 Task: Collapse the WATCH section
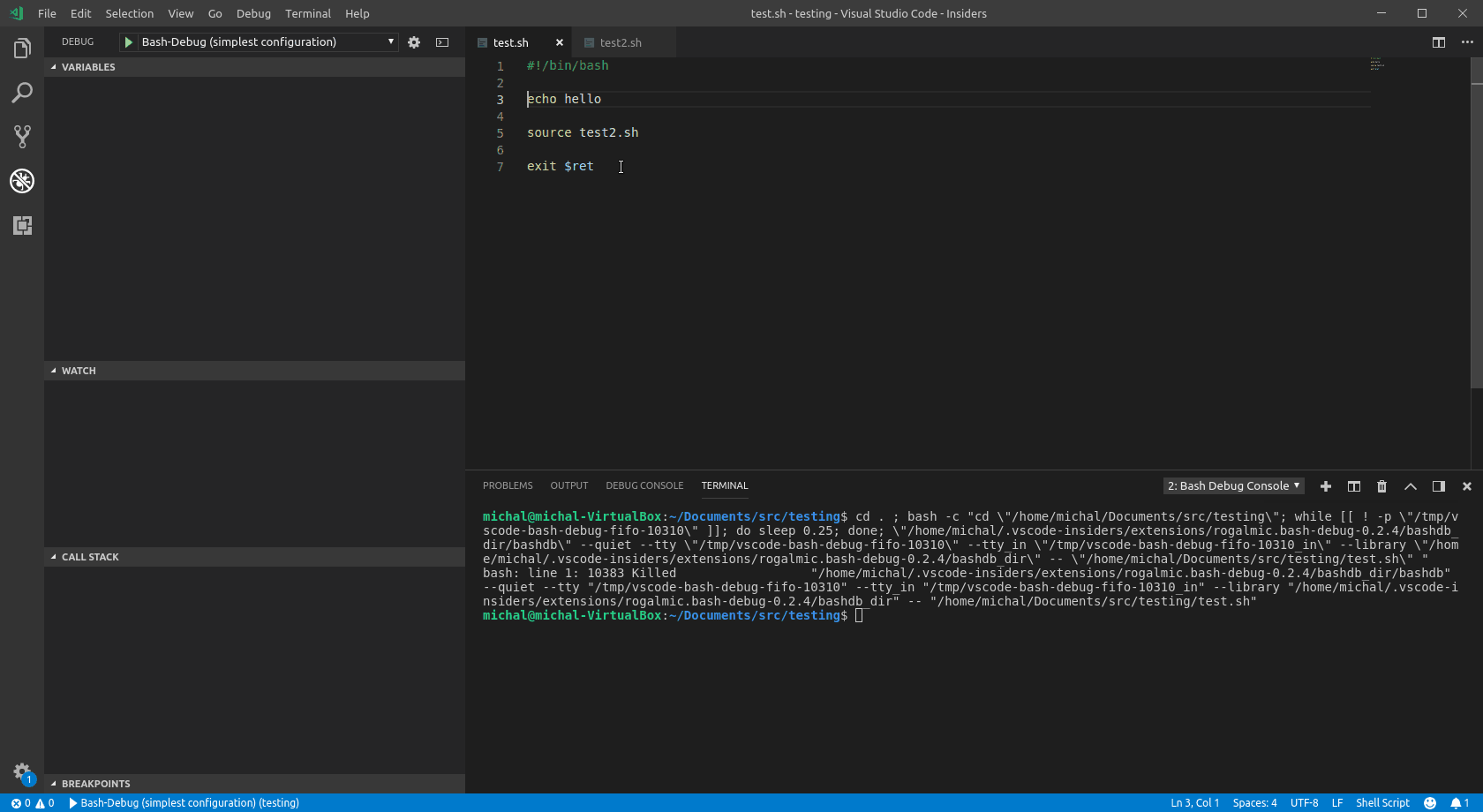pos(78,371)
